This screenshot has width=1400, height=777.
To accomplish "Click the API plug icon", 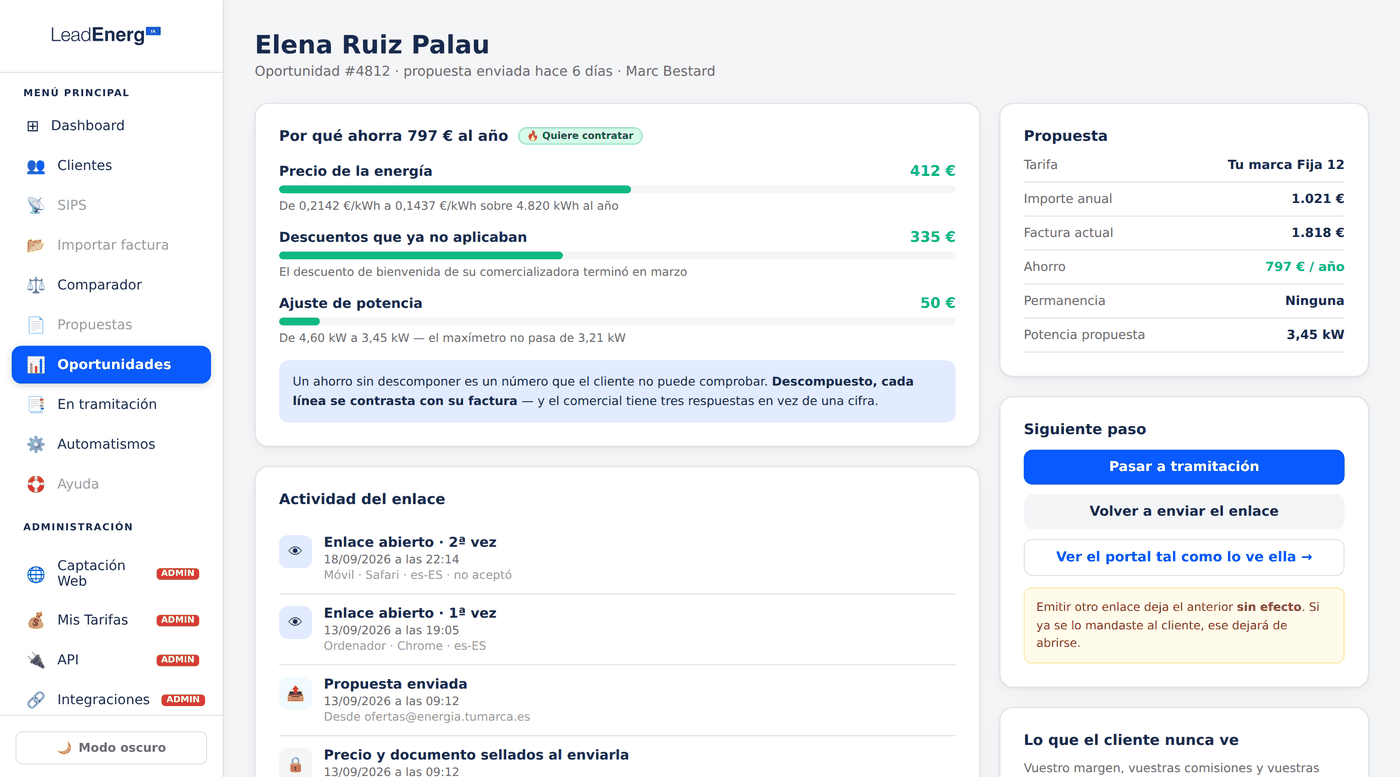I will (36, 660).
